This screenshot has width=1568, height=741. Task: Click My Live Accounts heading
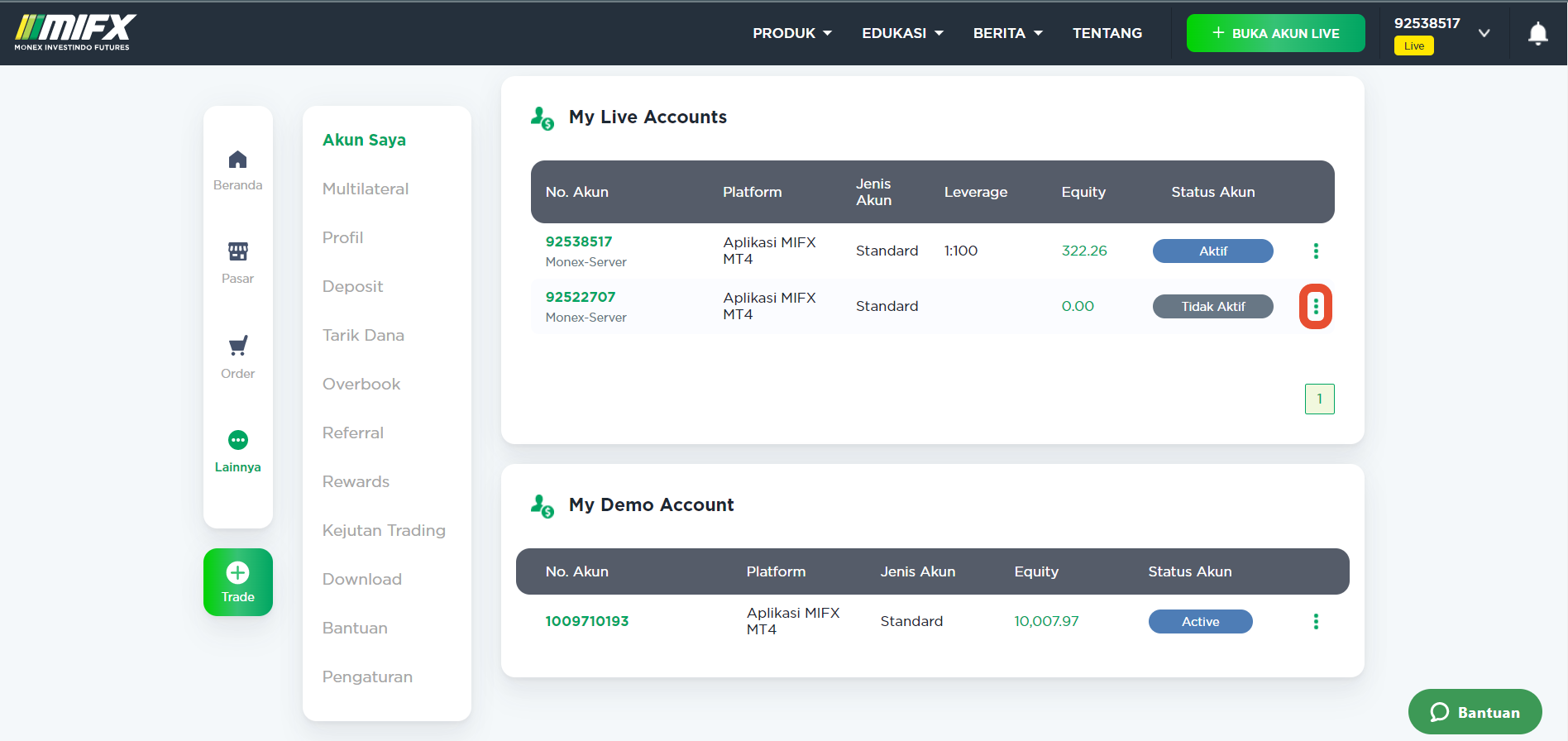(x=648, y=117)
